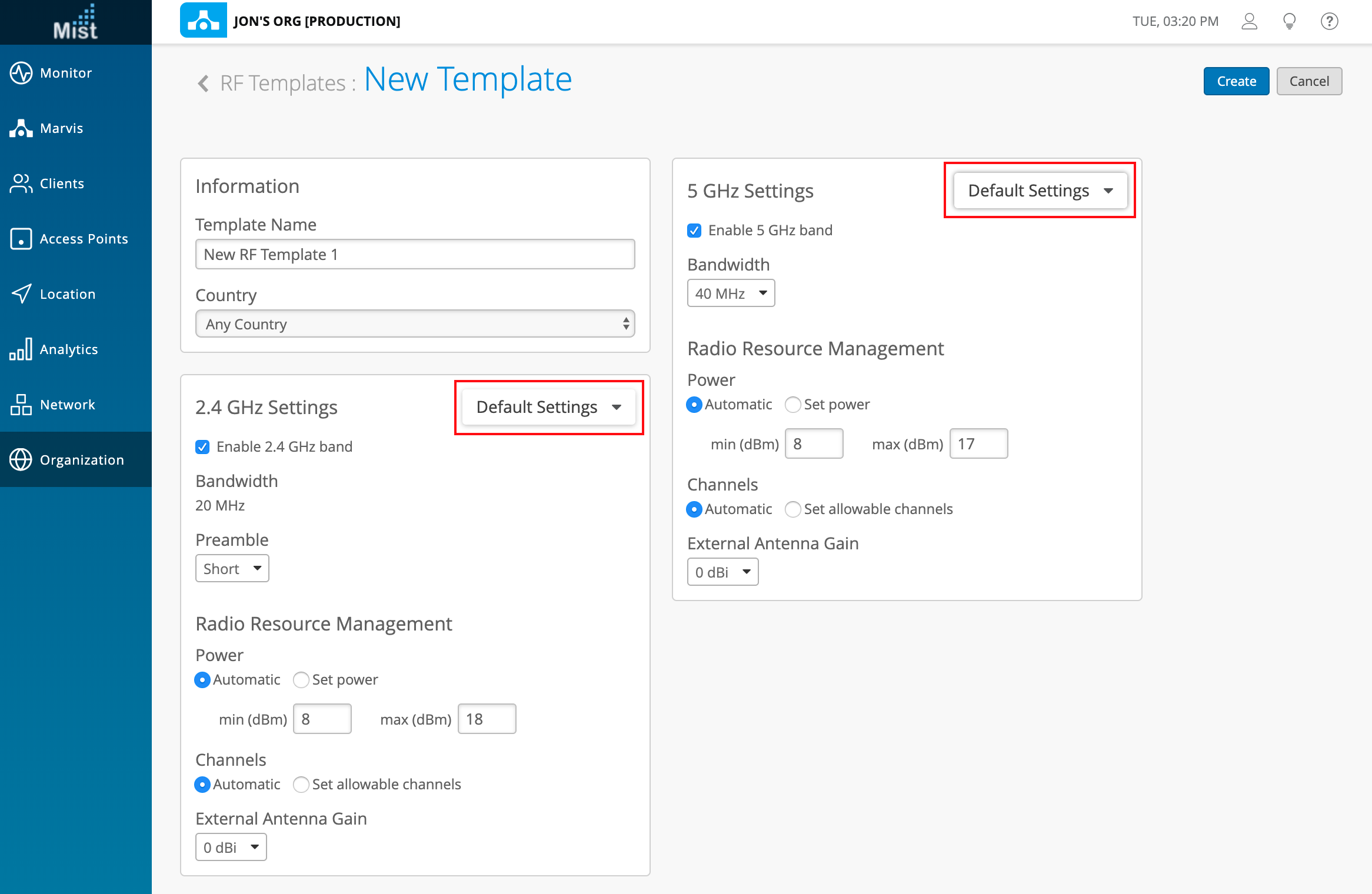Screen dimensions: 1372x894
Task: Choose Set allowable channels for 2.4 GHz
Action: click(301, 785)
